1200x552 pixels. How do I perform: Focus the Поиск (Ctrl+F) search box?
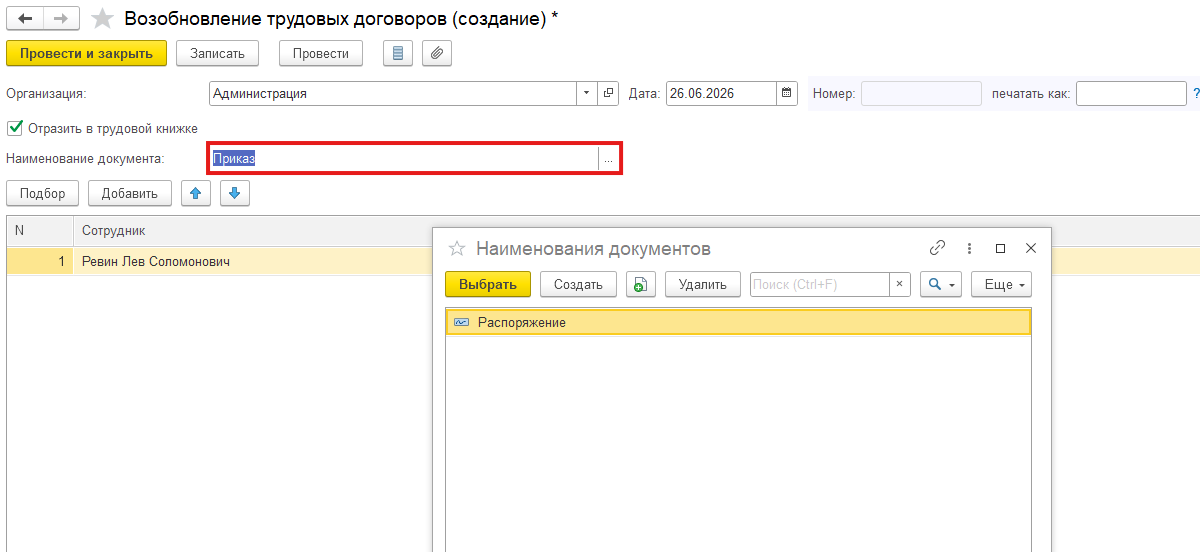(819, 284)
